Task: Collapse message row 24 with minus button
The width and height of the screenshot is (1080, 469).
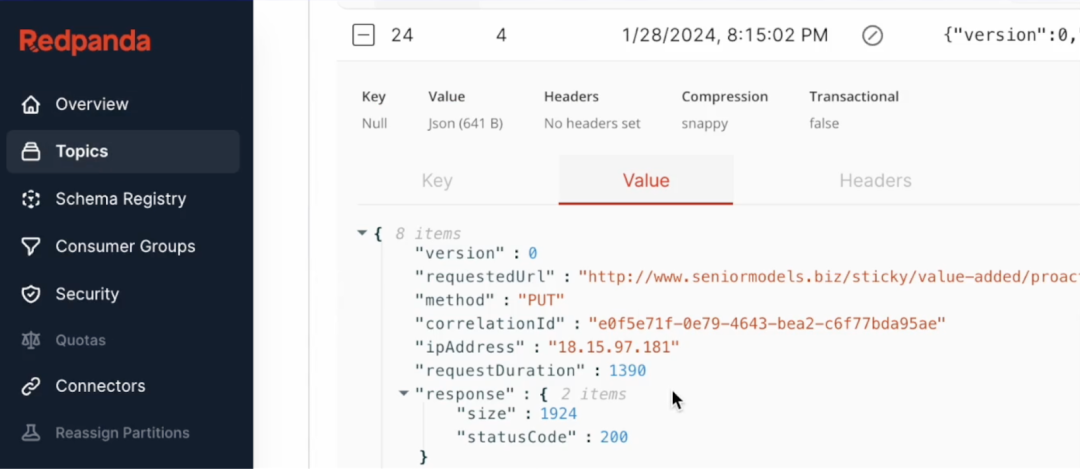Action: pos(363,35)
